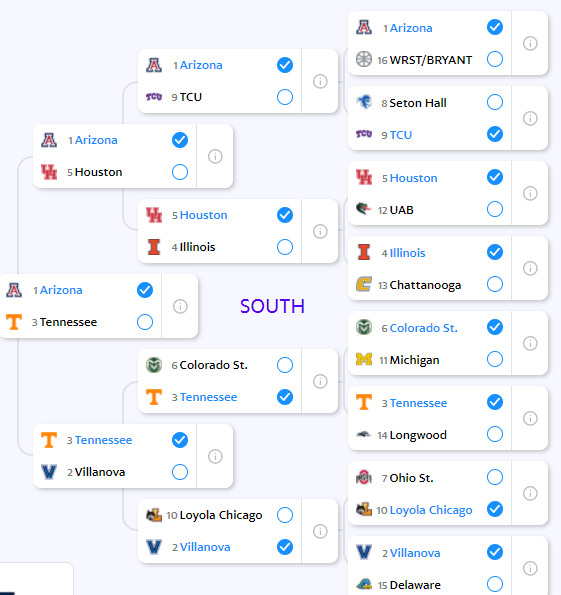
Task: Show info for Houston vs UAB game
Action: [x=530, y=194]
